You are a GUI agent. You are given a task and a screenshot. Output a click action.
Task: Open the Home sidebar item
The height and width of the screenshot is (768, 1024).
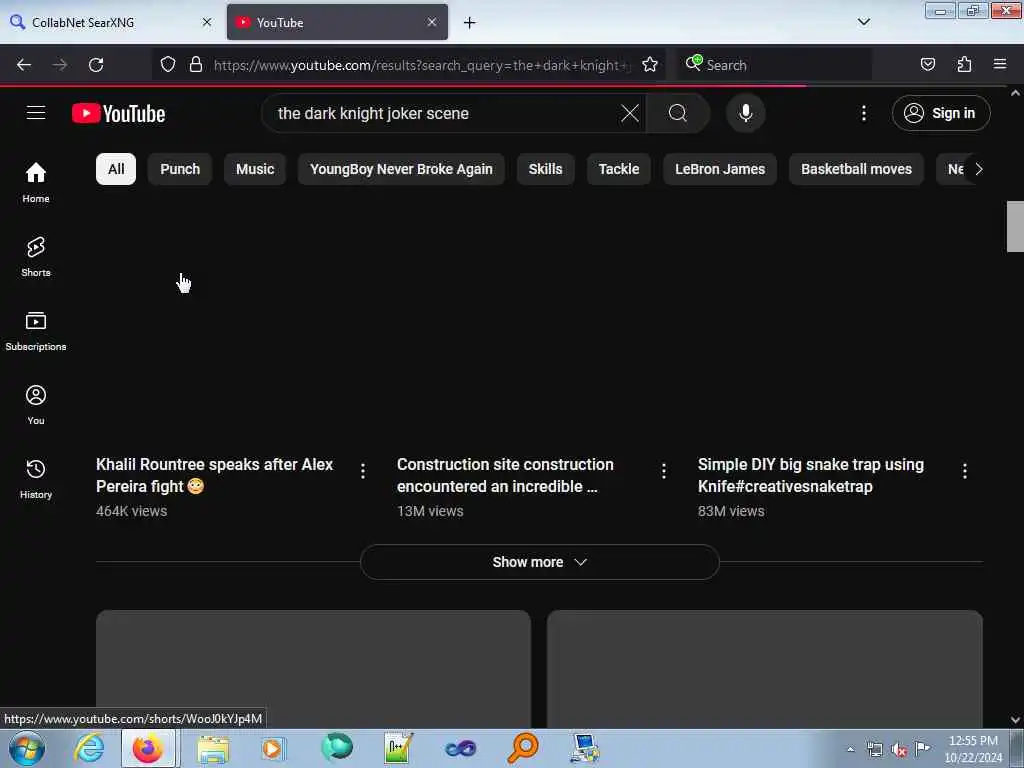pyautogui.click(x=36, y=182)
